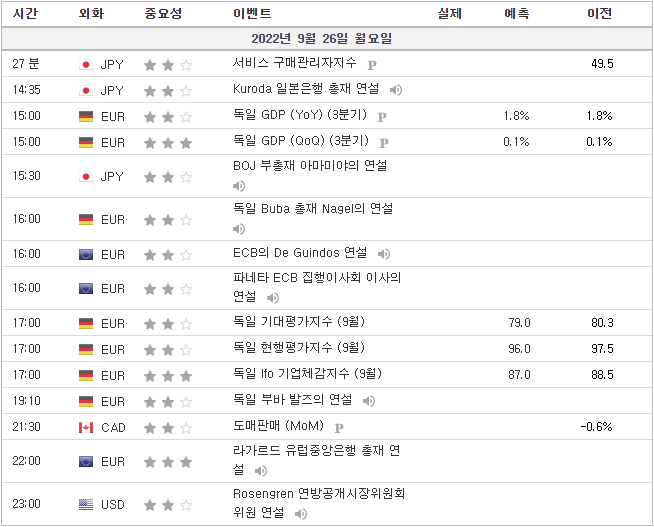Click the USD currency label
The image size is (654, 527).
click(113, 505)
